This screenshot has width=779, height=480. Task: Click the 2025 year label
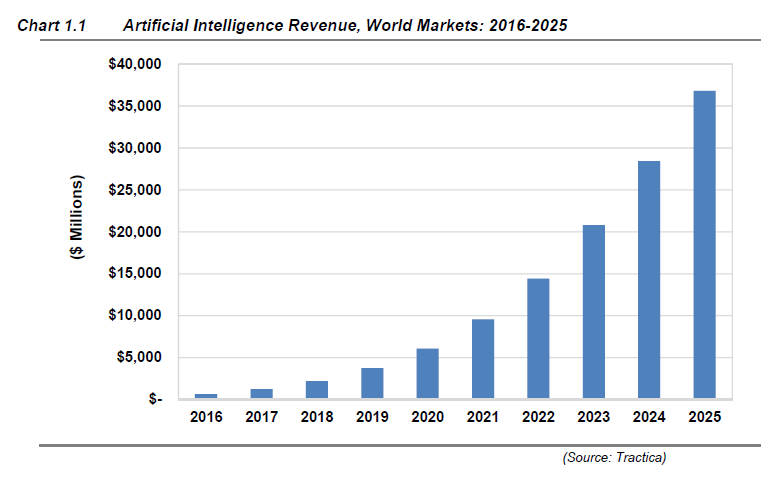click(x=704, y=417)
